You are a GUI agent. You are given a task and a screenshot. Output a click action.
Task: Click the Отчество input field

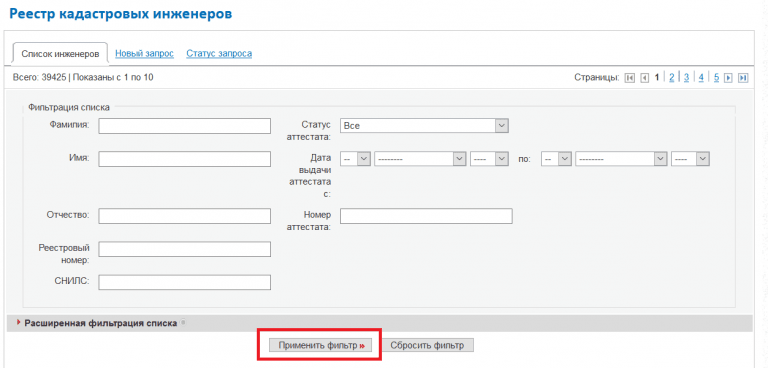pos(185,216)
